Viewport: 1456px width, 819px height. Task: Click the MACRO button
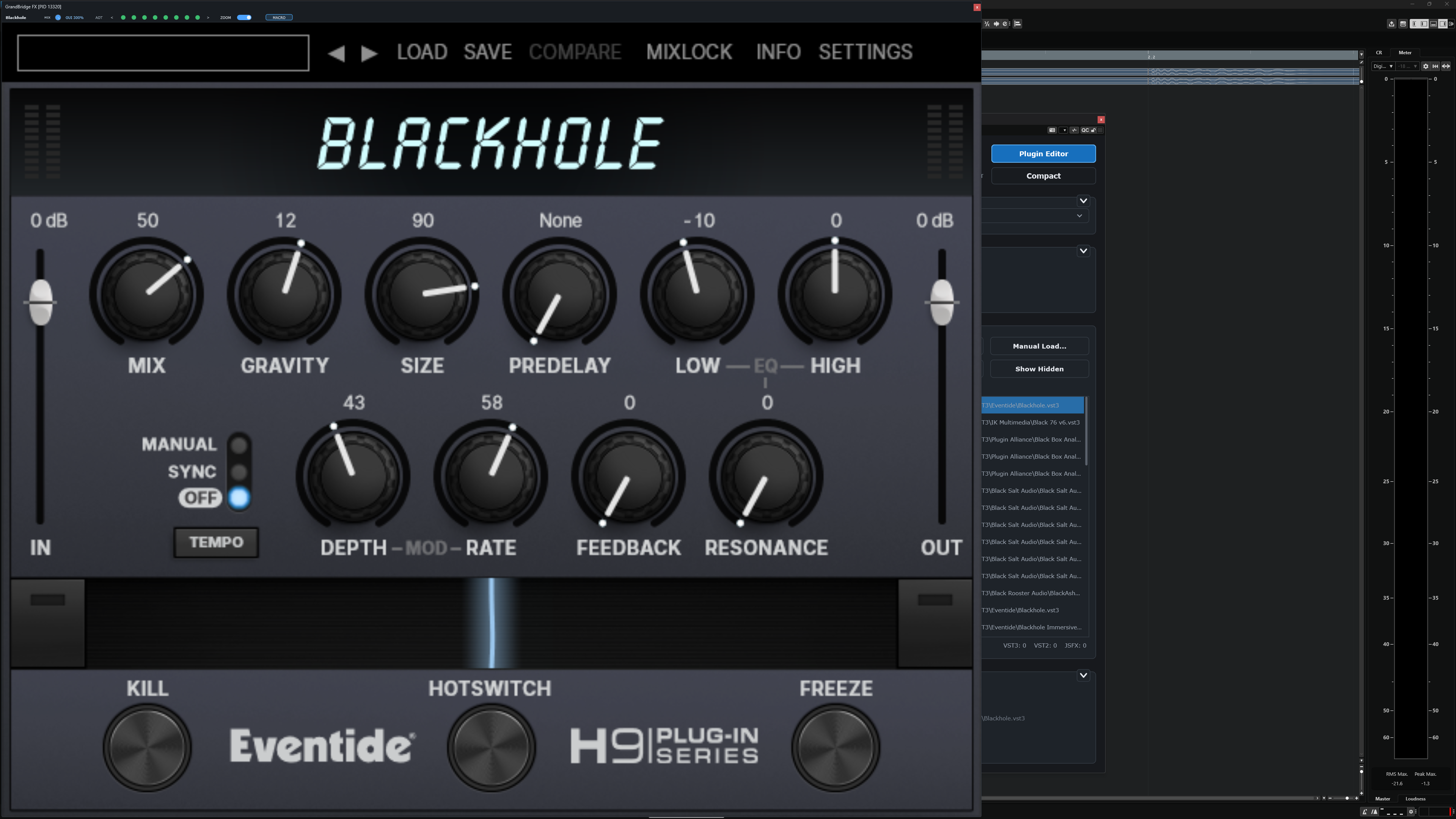(279, 17)
